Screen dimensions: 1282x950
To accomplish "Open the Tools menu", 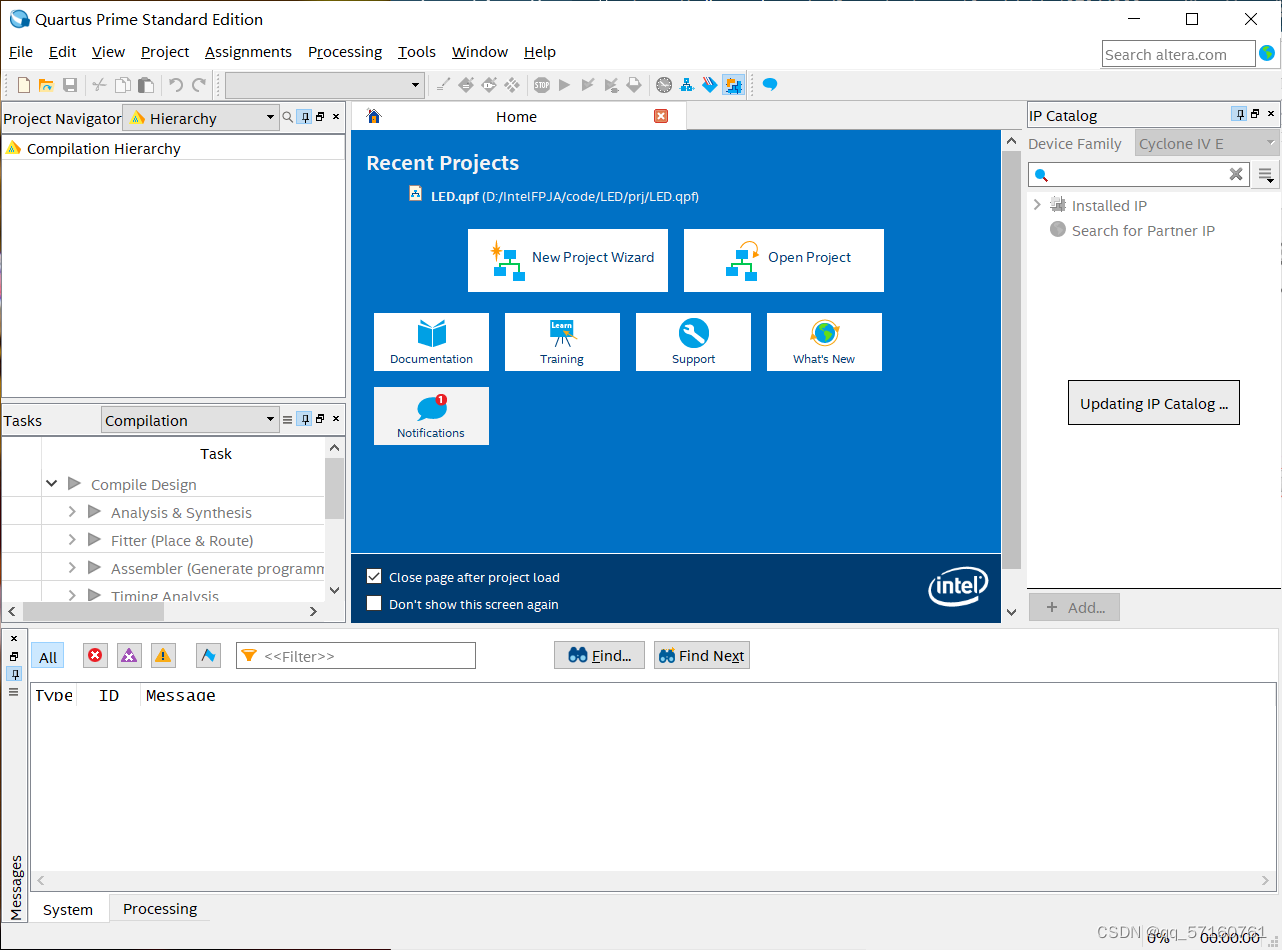I will 417,52.
